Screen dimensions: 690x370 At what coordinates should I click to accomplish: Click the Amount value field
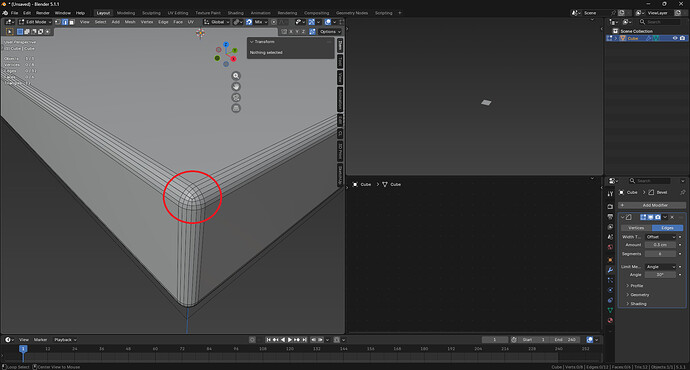pyautogui.click(x=660, y=245)
